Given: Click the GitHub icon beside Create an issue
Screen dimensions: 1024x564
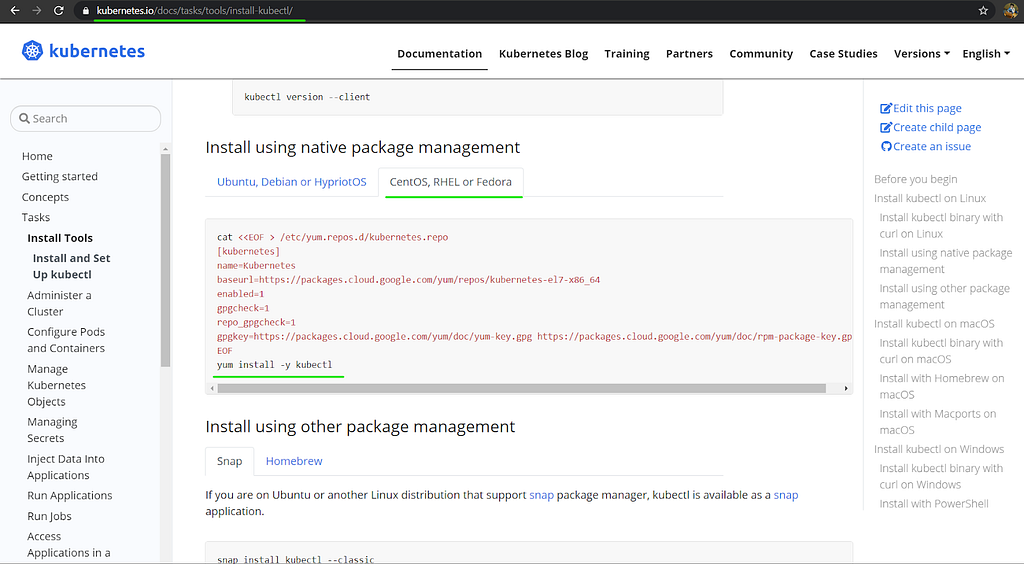Looking at the screenshot, I should point(886,146).
